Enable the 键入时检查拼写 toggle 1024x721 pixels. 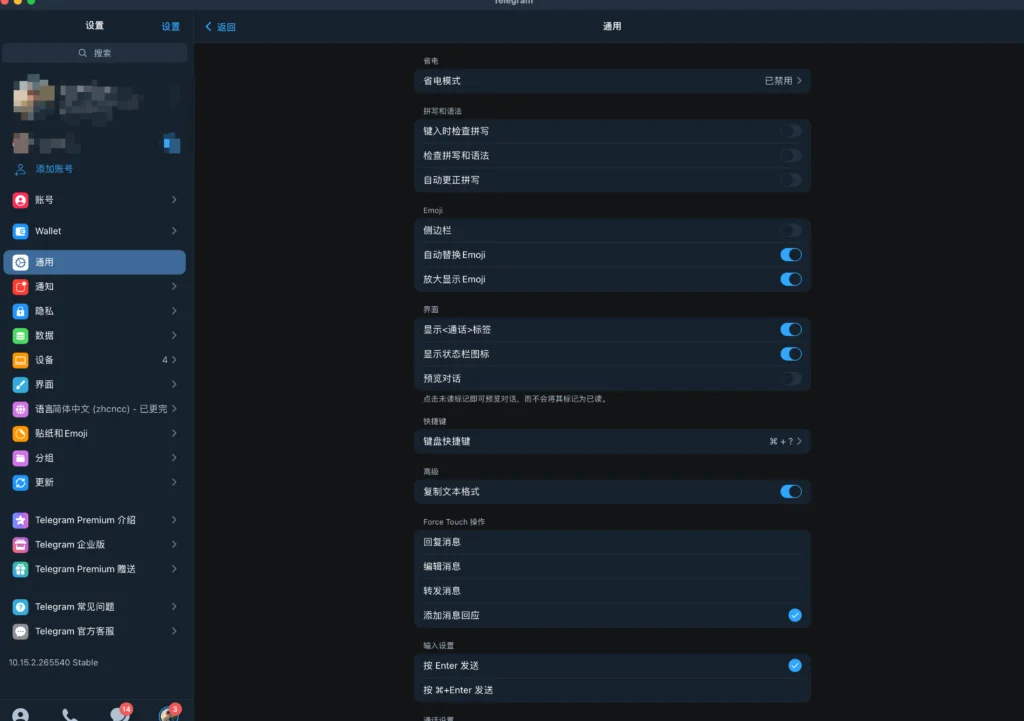(x=790, y=131)
